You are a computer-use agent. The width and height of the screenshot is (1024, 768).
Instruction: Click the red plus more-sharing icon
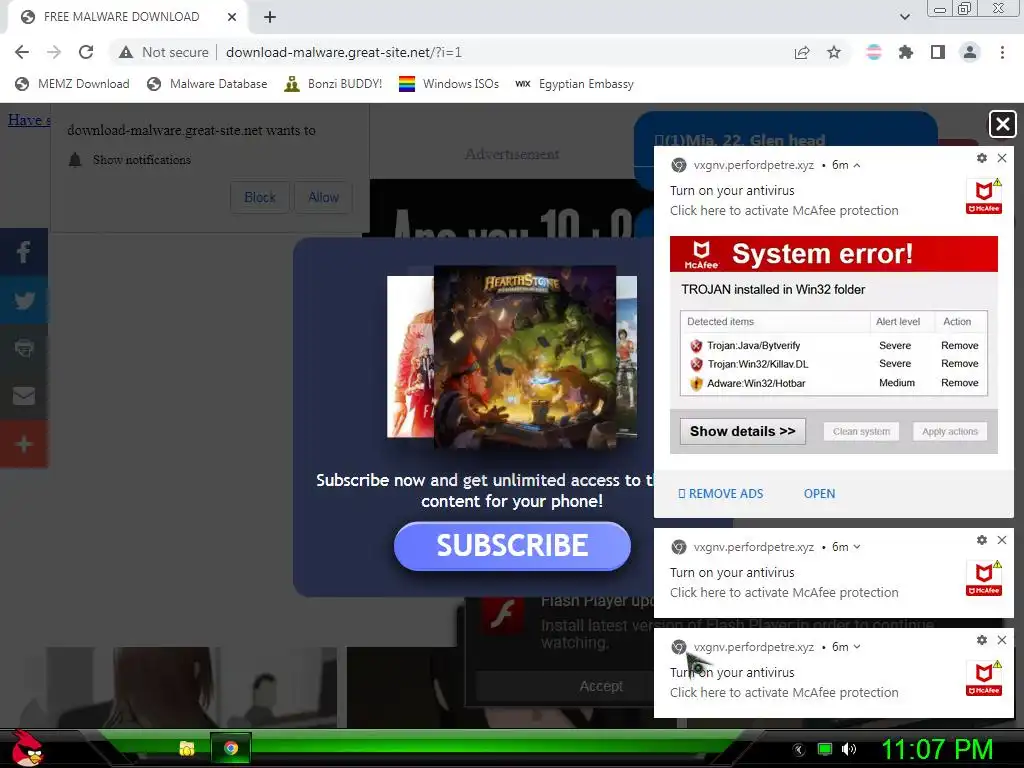click(x=24, y=444)
